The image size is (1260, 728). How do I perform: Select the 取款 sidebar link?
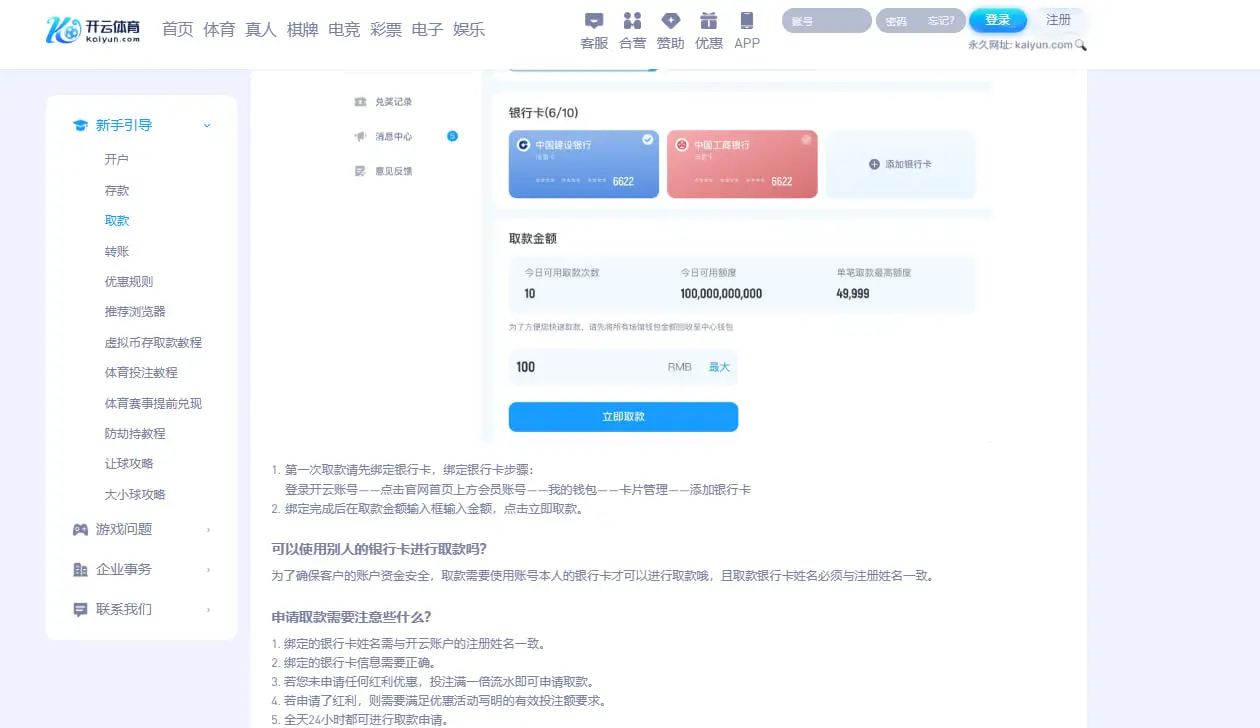point(119,220)
